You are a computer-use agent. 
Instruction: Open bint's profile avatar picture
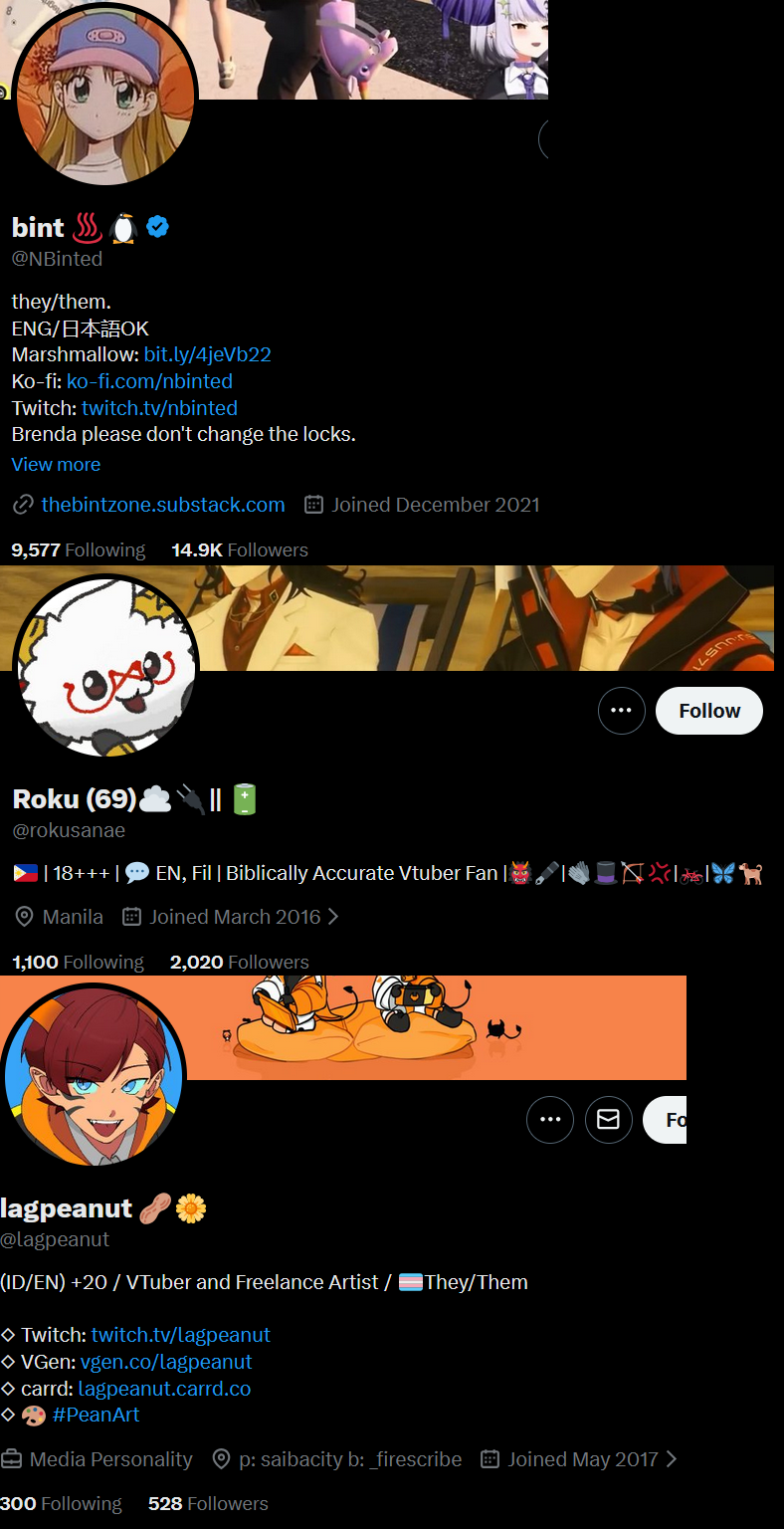(104, 95)
